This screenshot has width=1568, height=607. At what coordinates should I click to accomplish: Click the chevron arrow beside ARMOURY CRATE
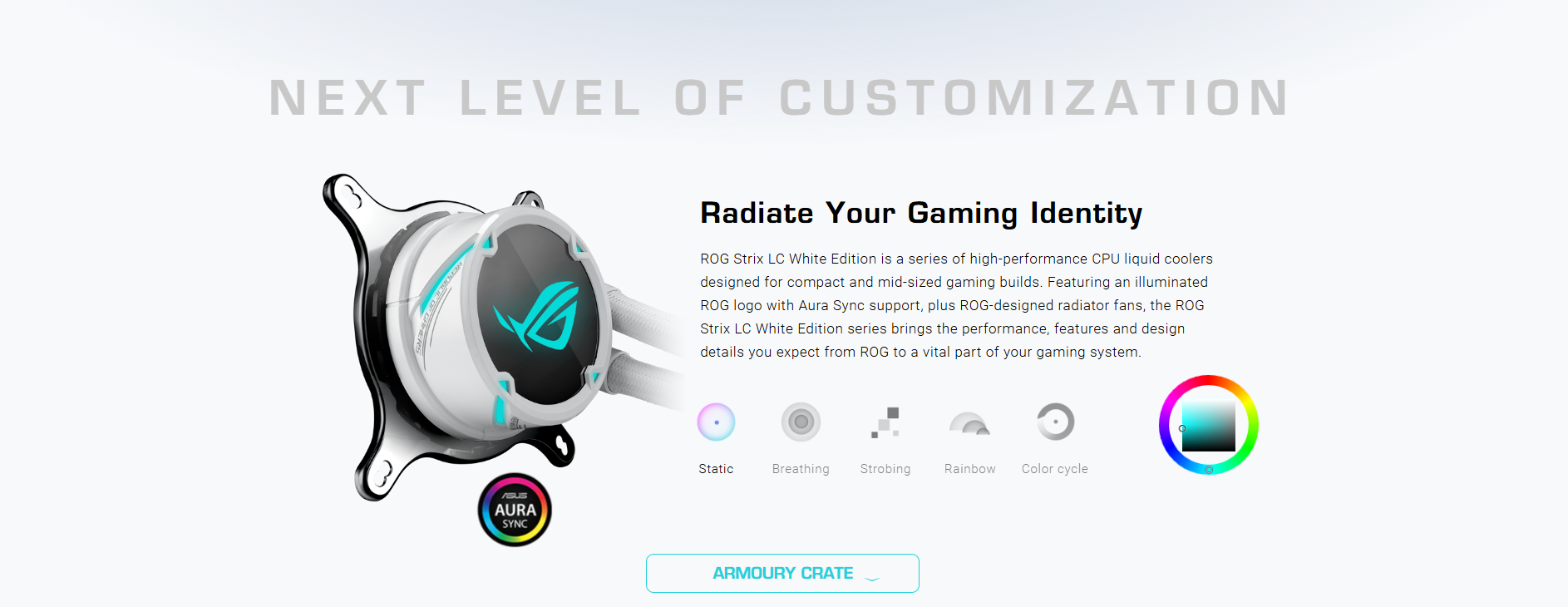(872, 578)
